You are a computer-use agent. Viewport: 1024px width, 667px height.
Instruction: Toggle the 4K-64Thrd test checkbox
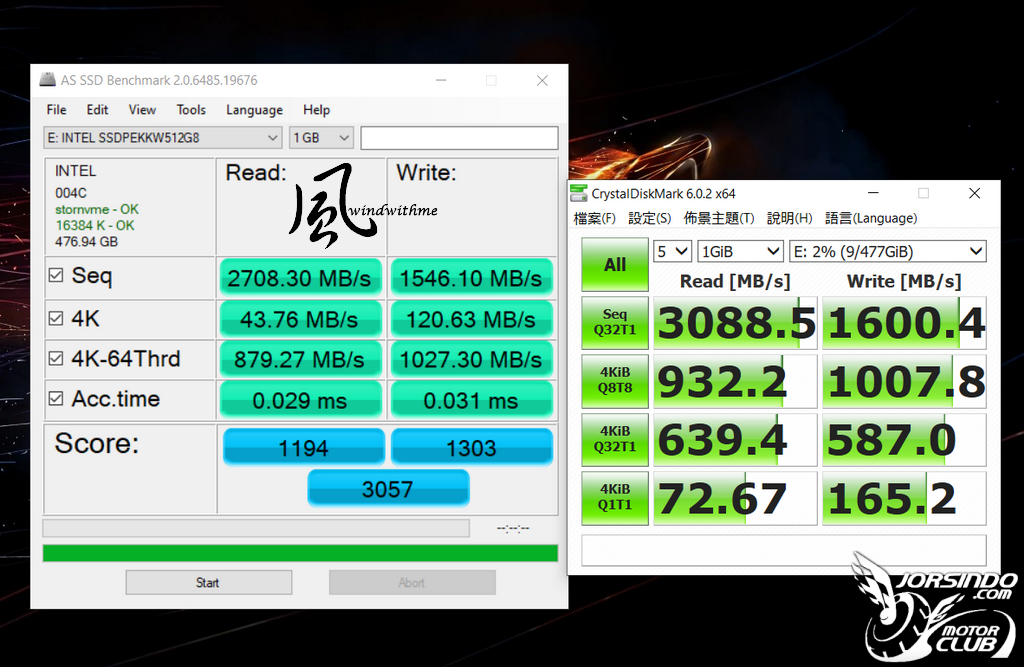[x=56, y=359]
